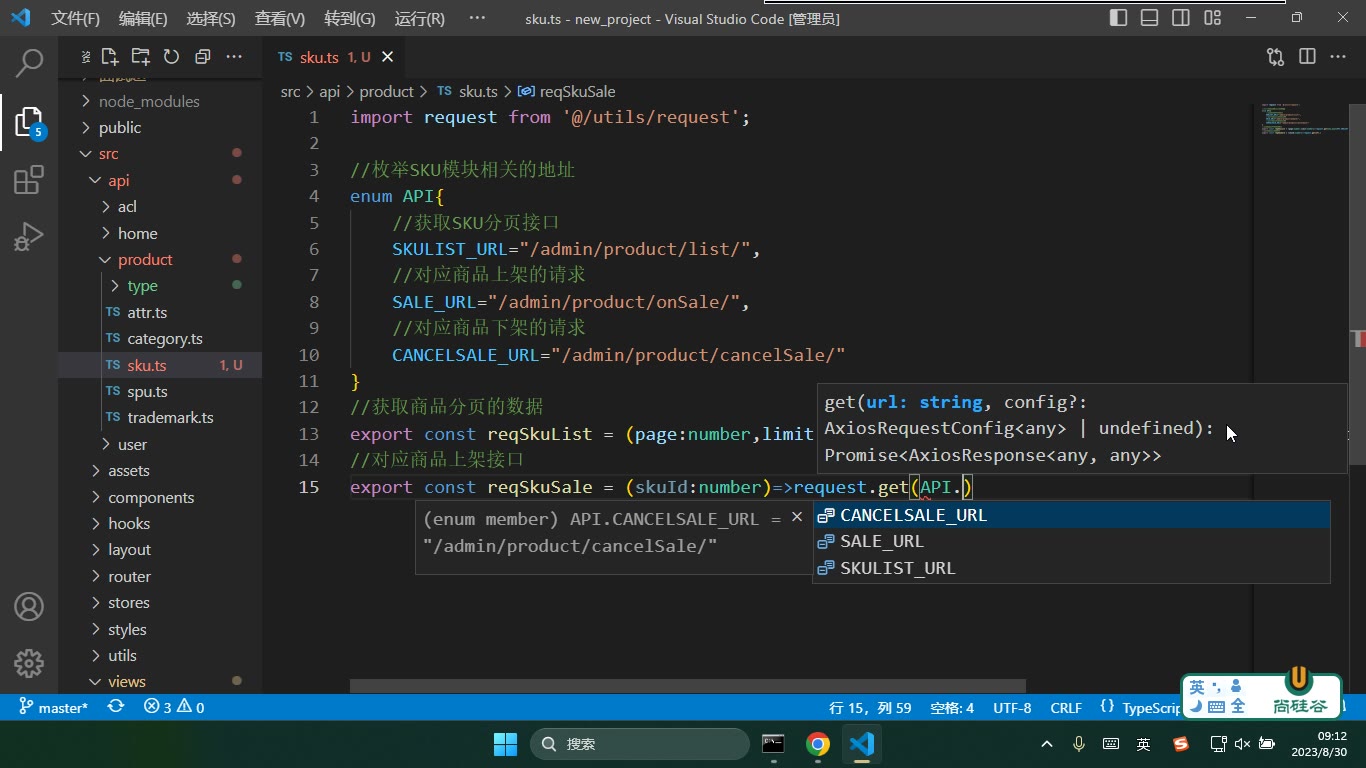Expand the public folder
Viewport: 1366px width, 768px height.
pyautogui.click(x=160, y=127)
